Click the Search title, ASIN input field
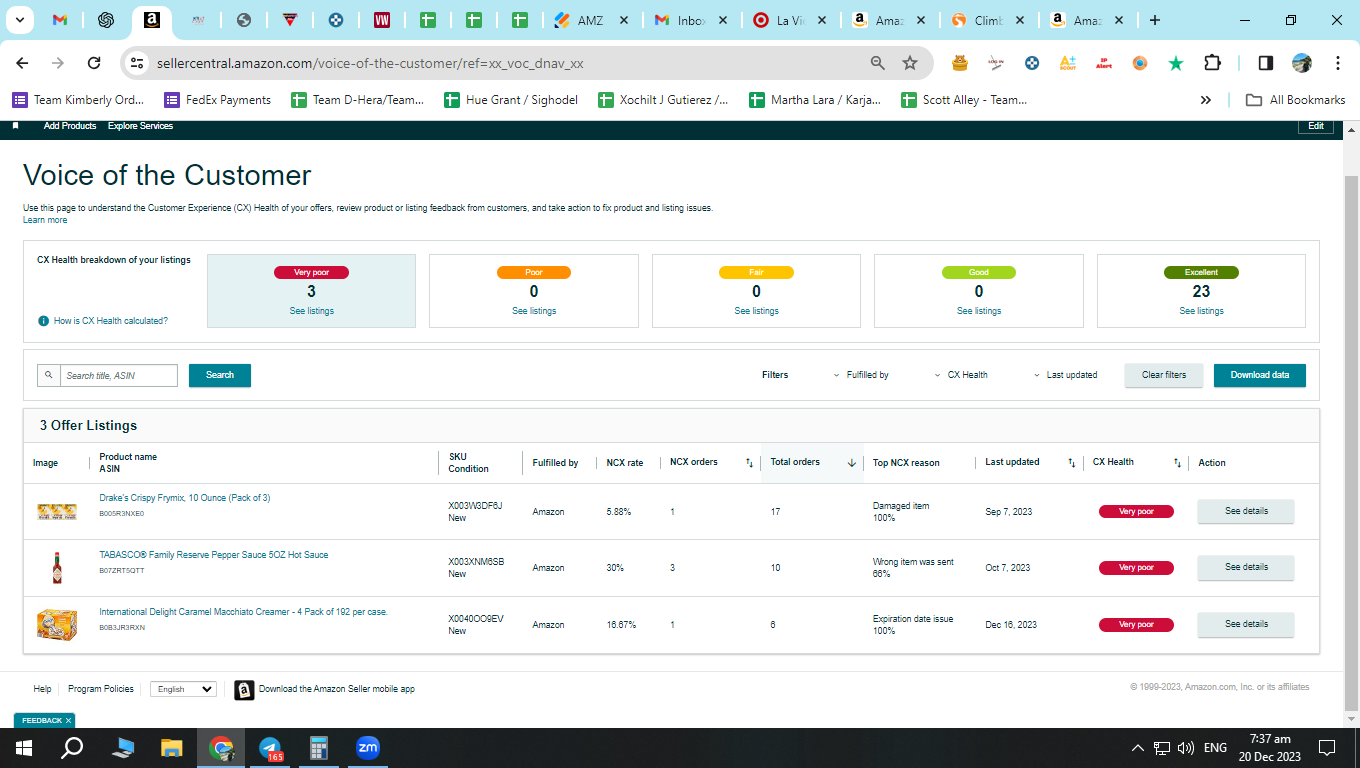The width and height of the screenshot is (1360, 768). (x=118, y=375)
